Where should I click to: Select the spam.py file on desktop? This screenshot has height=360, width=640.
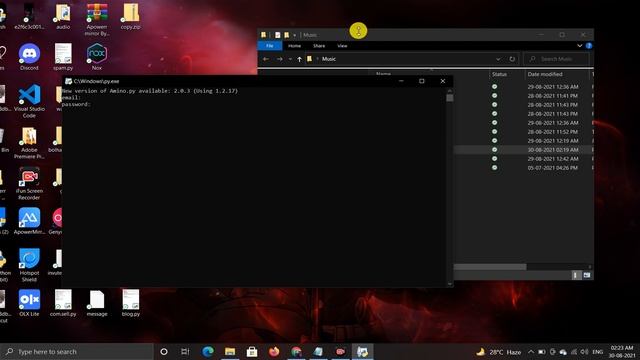tap(63, 57)
